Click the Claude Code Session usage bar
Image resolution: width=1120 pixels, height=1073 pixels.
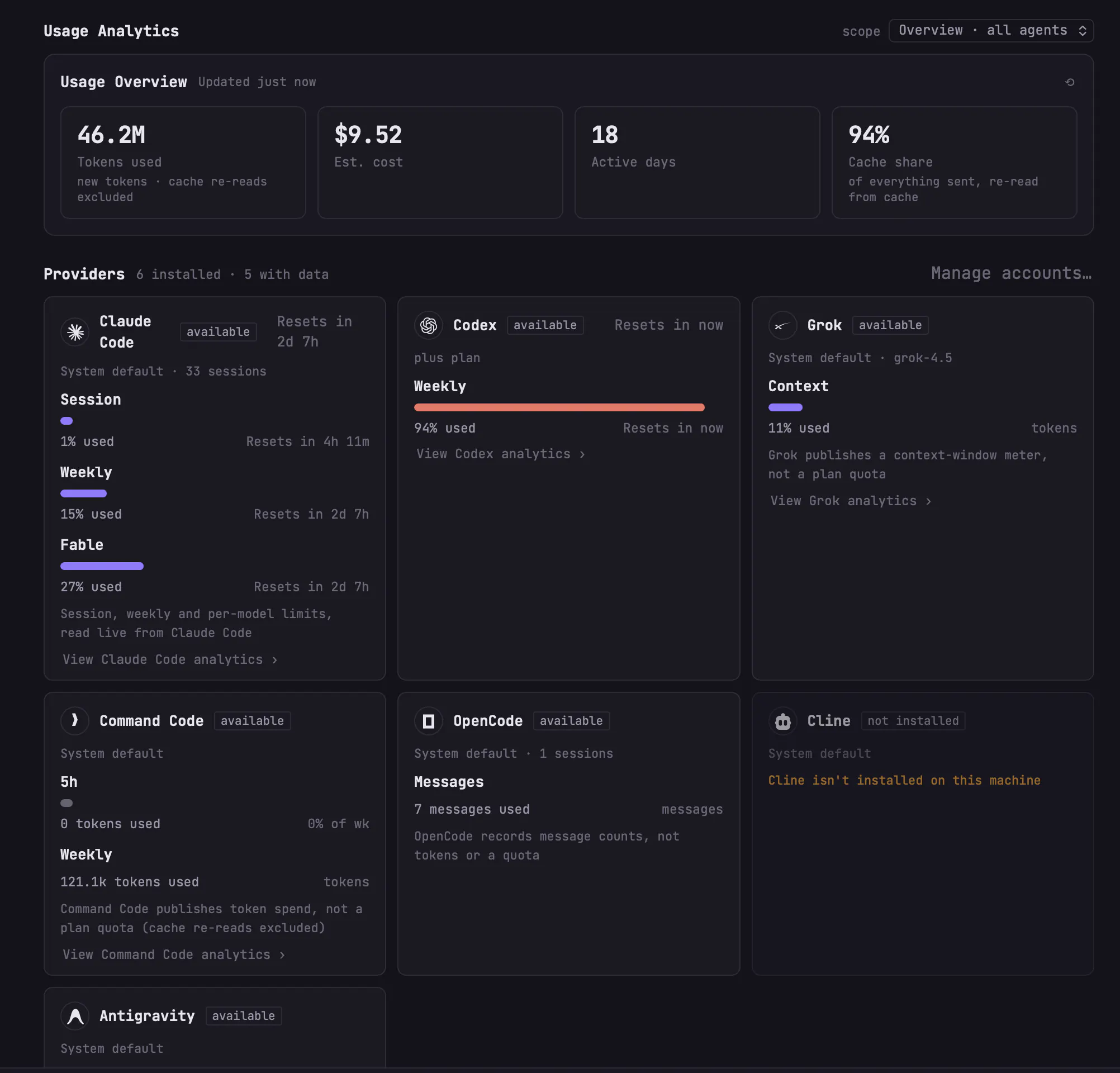67,420
